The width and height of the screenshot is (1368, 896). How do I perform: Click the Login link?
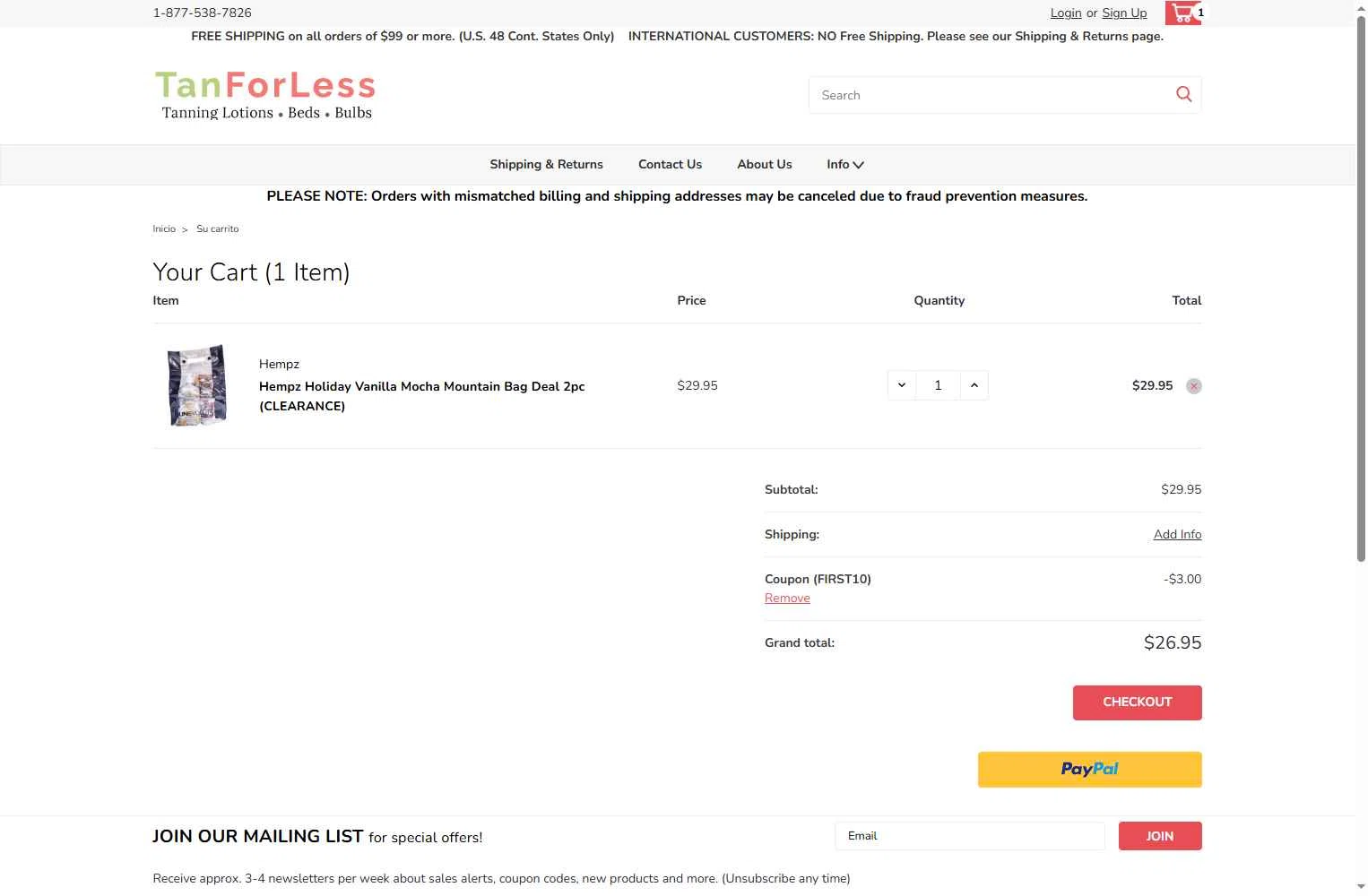pyautogui.click(x=1066, y=13)
